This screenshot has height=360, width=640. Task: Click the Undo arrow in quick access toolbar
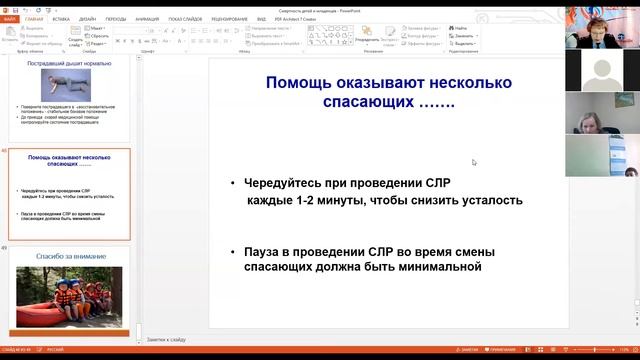click(x=26, y=10)
